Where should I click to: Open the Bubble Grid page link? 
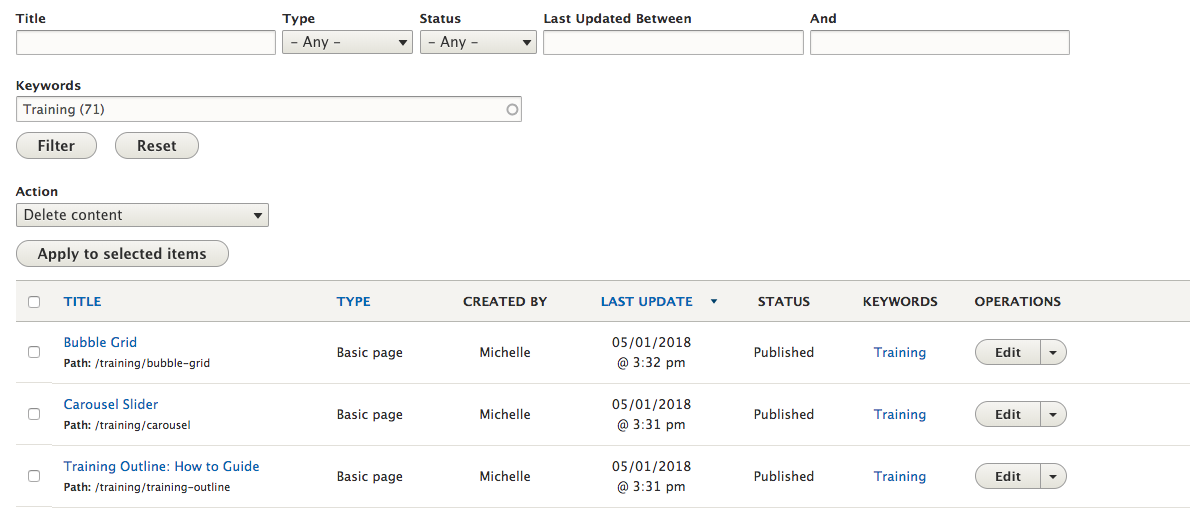click(100, 342)
